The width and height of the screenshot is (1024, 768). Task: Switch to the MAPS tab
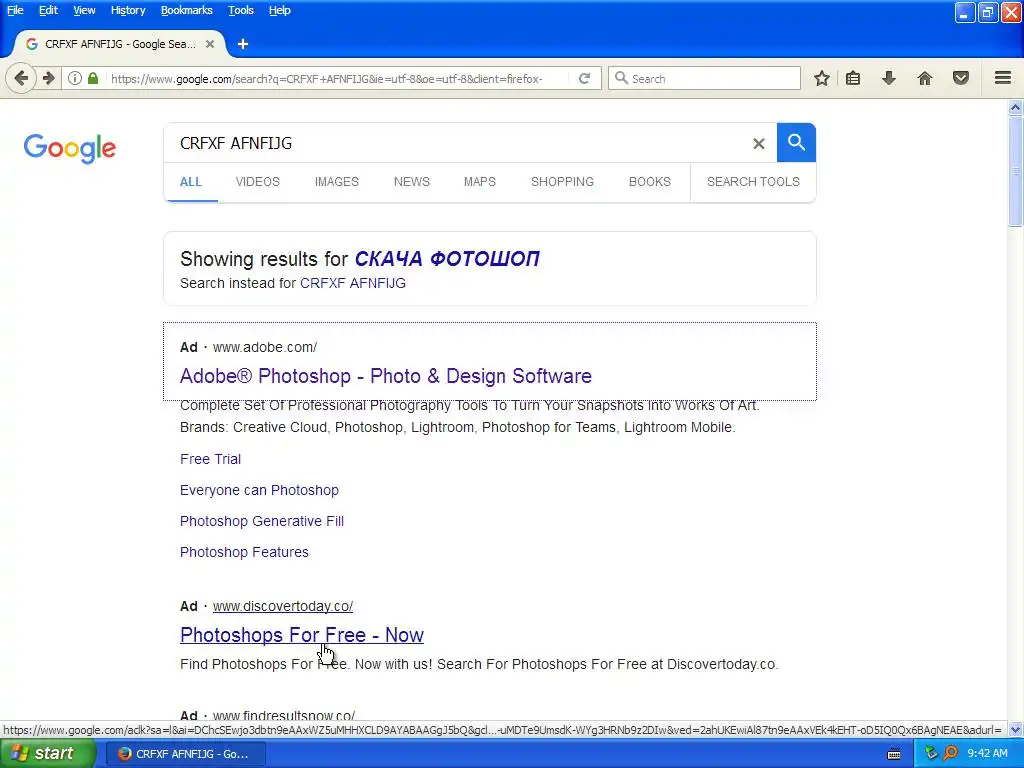tap(480, 182)
